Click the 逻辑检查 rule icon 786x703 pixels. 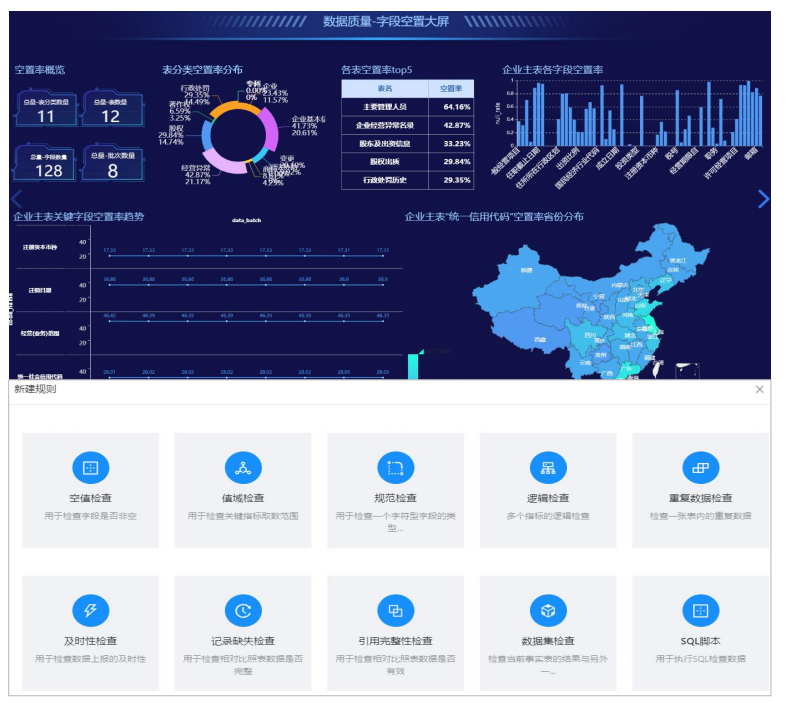(x=548, y=468)
